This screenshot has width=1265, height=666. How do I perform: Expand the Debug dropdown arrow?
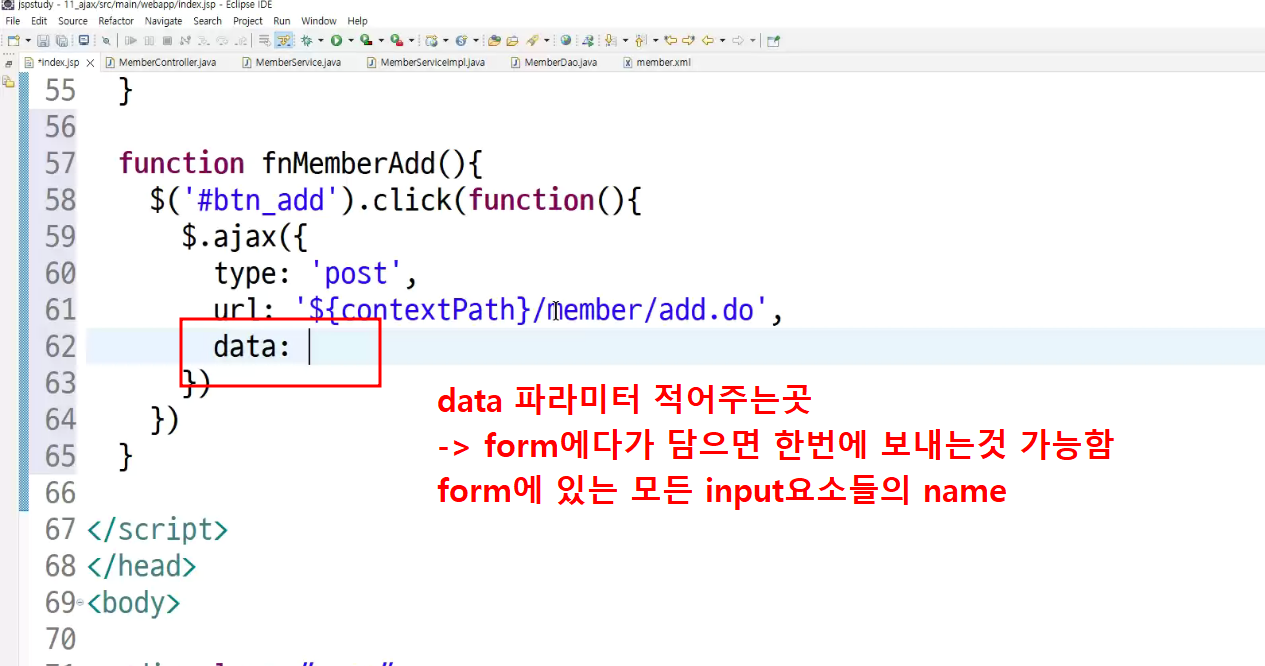tap(321, 41)
